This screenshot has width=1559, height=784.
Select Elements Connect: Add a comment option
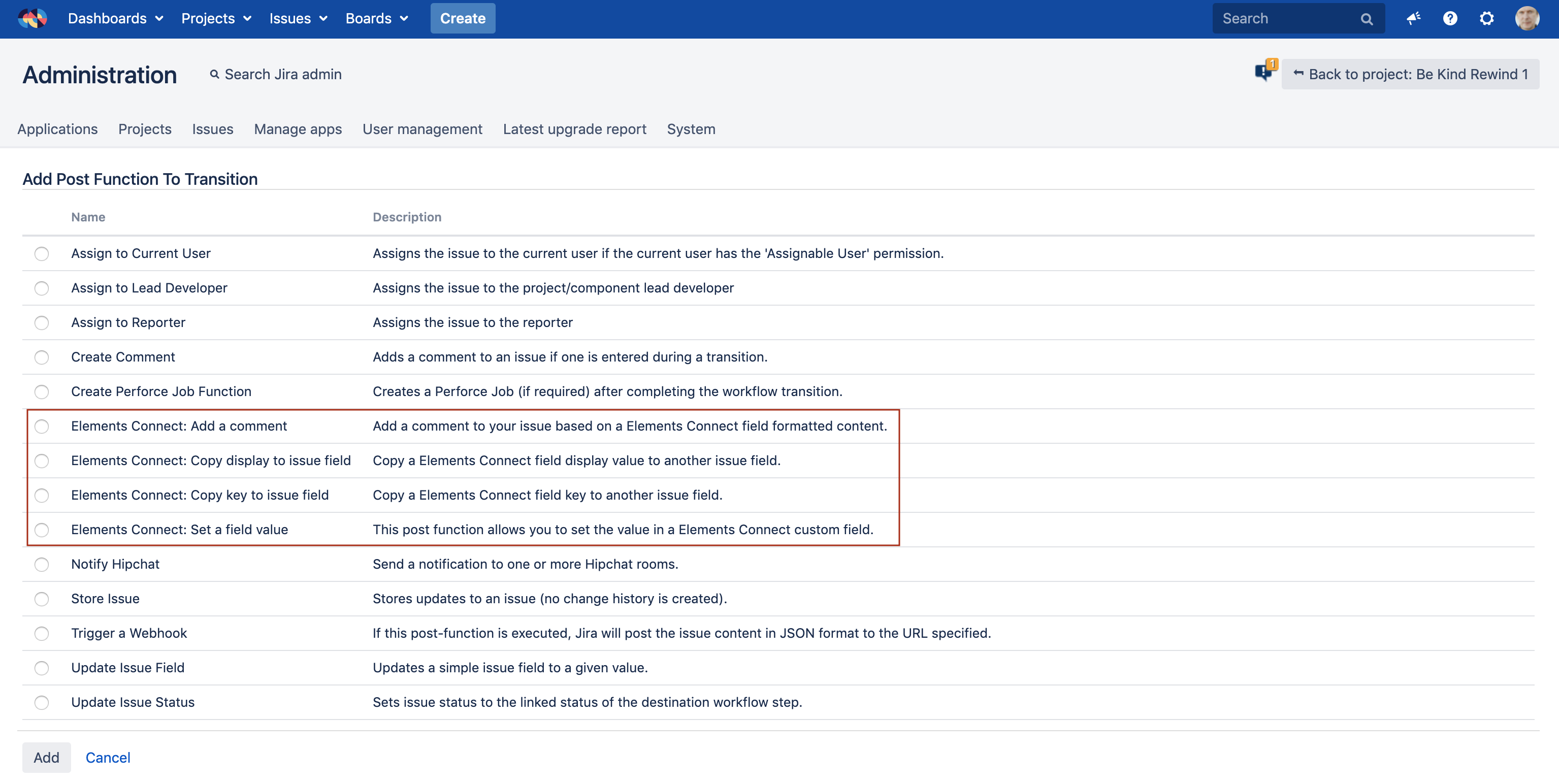pyautogui.click(x=42, y=427)
